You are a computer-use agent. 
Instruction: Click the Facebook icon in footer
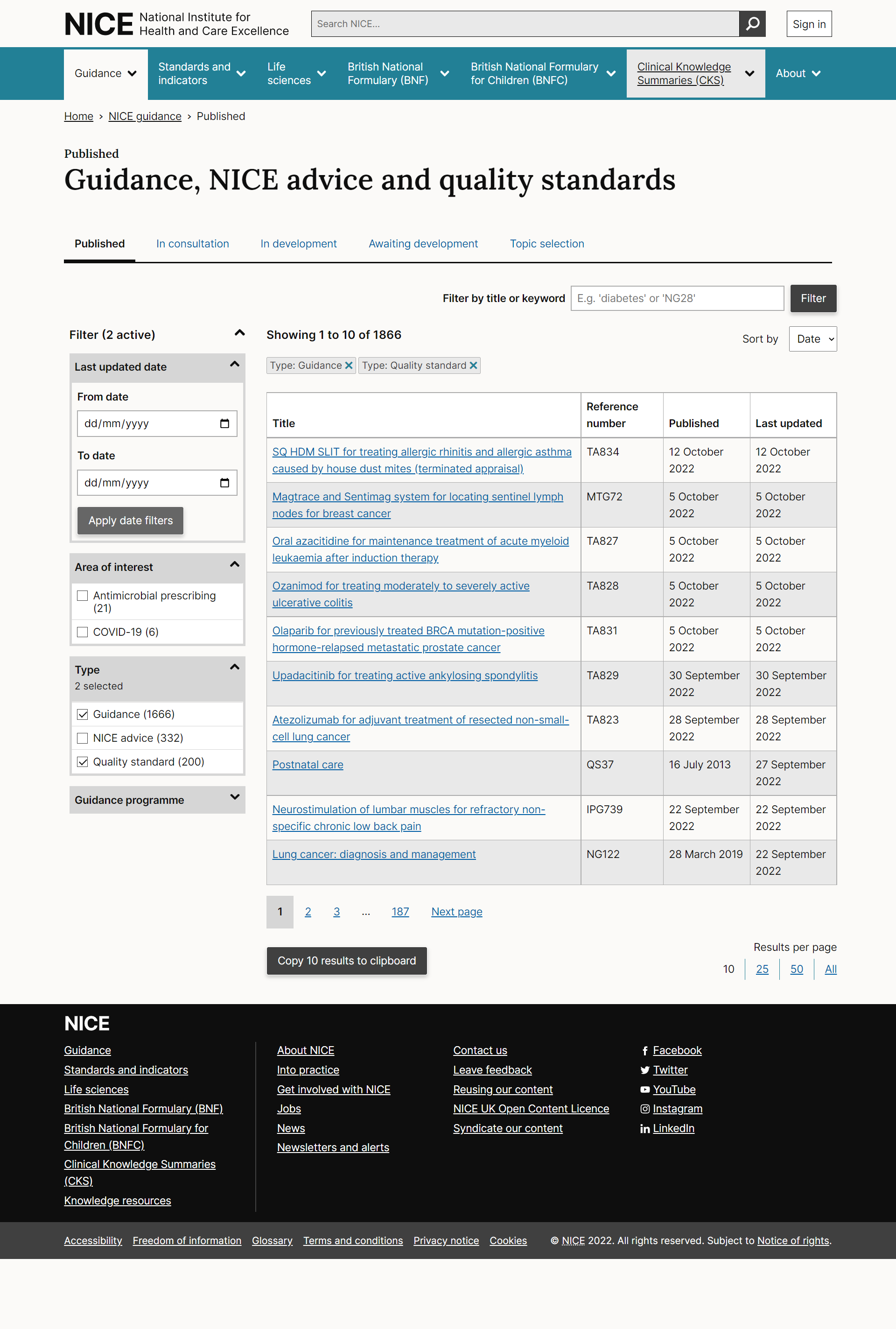644,1051
